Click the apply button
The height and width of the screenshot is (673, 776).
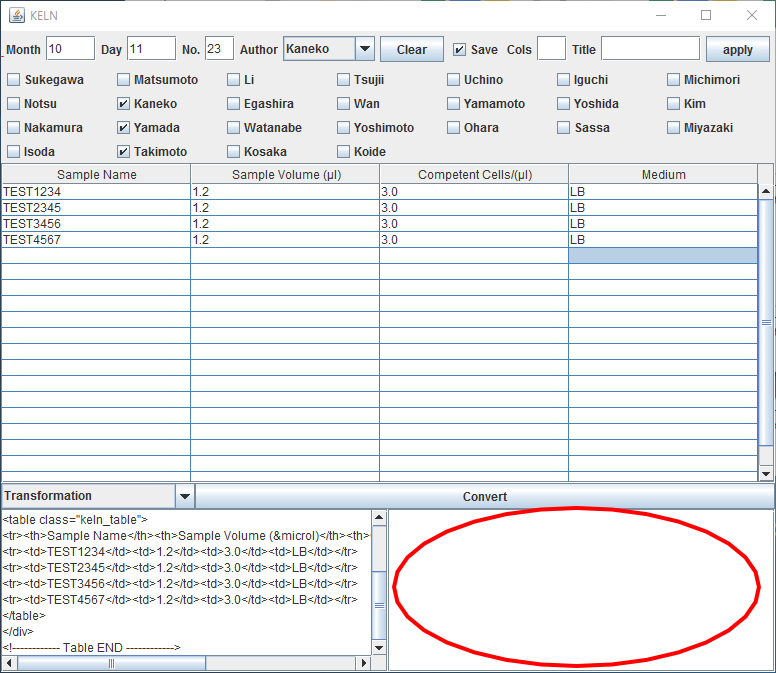737,49
